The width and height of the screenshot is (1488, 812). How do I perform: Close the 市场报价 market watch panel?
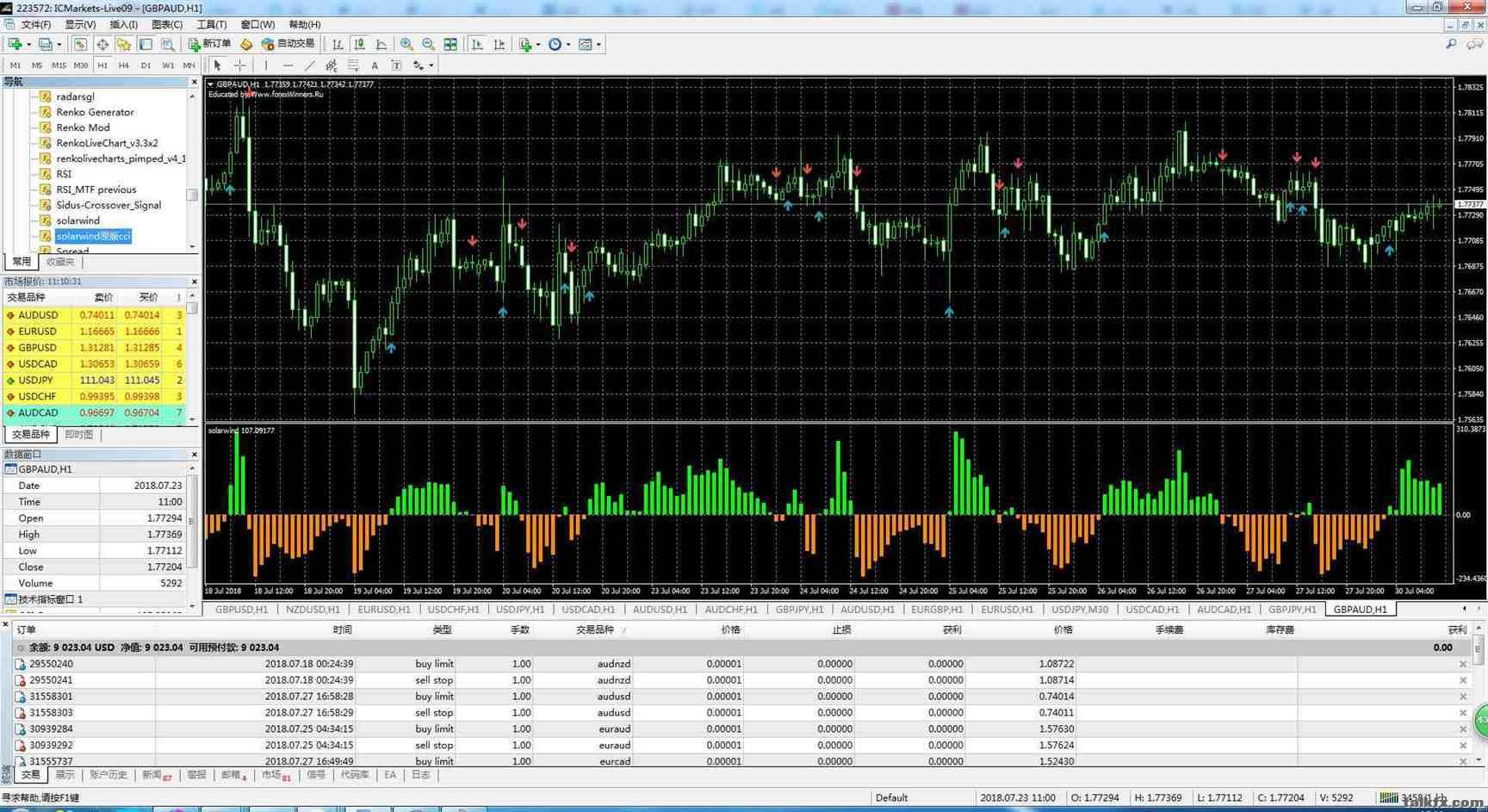tap(194, 282)
